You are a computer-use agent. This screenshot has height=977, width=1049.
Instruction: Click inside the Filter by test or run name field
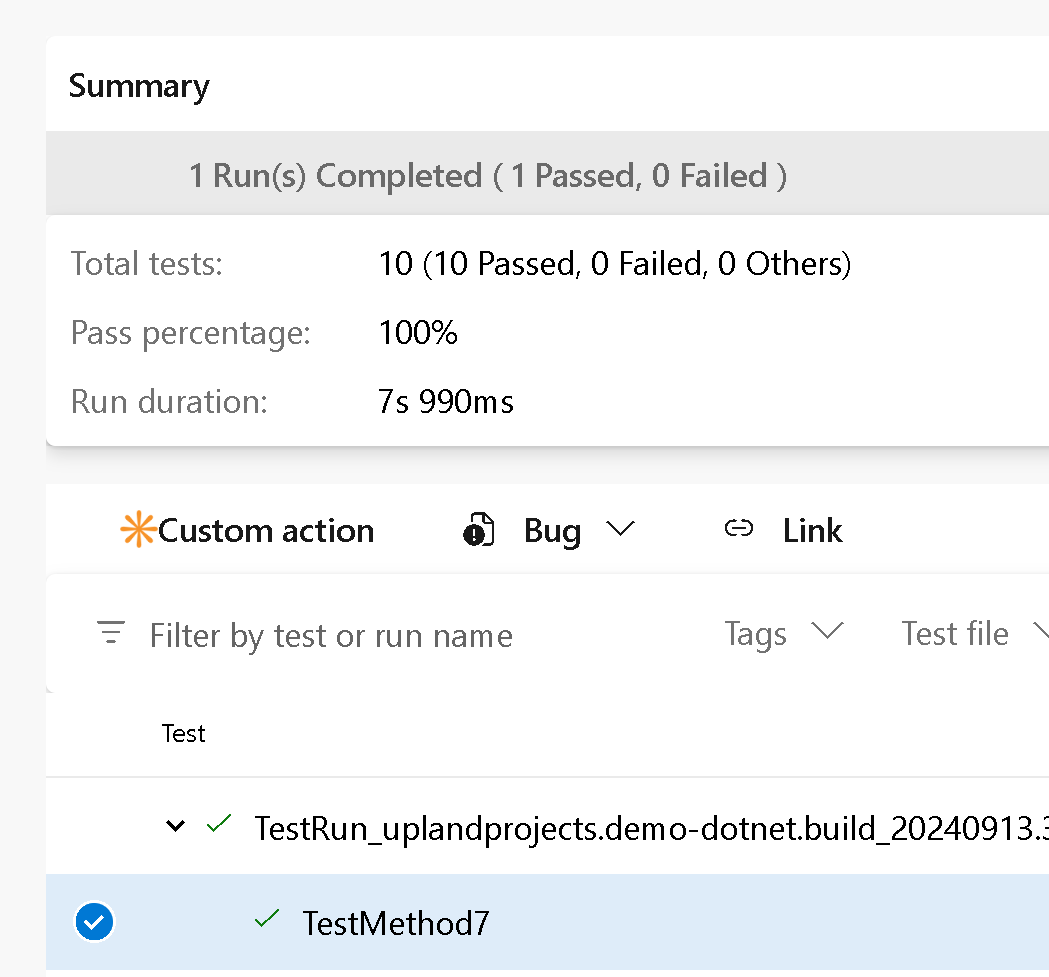click(x=330, y=634)
